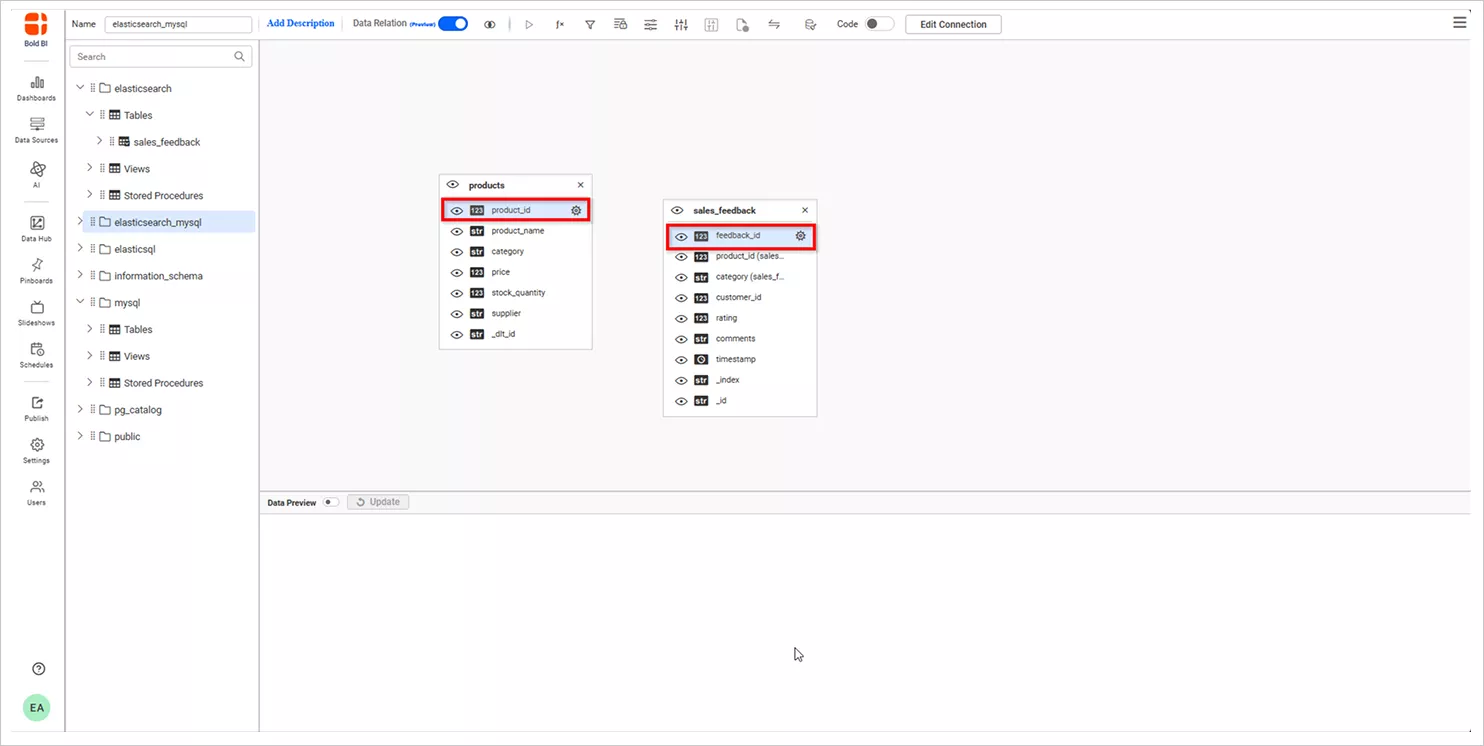Image resolution: width=1484 pixels, height=746 pixels.
Task: Click the run (play) icon in the toolbar
Action: (529, 24)
